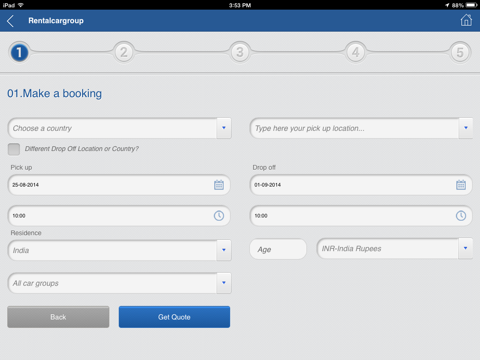Open the home icon in header
This screenshot has height=360, width=480.
(466, 20)
